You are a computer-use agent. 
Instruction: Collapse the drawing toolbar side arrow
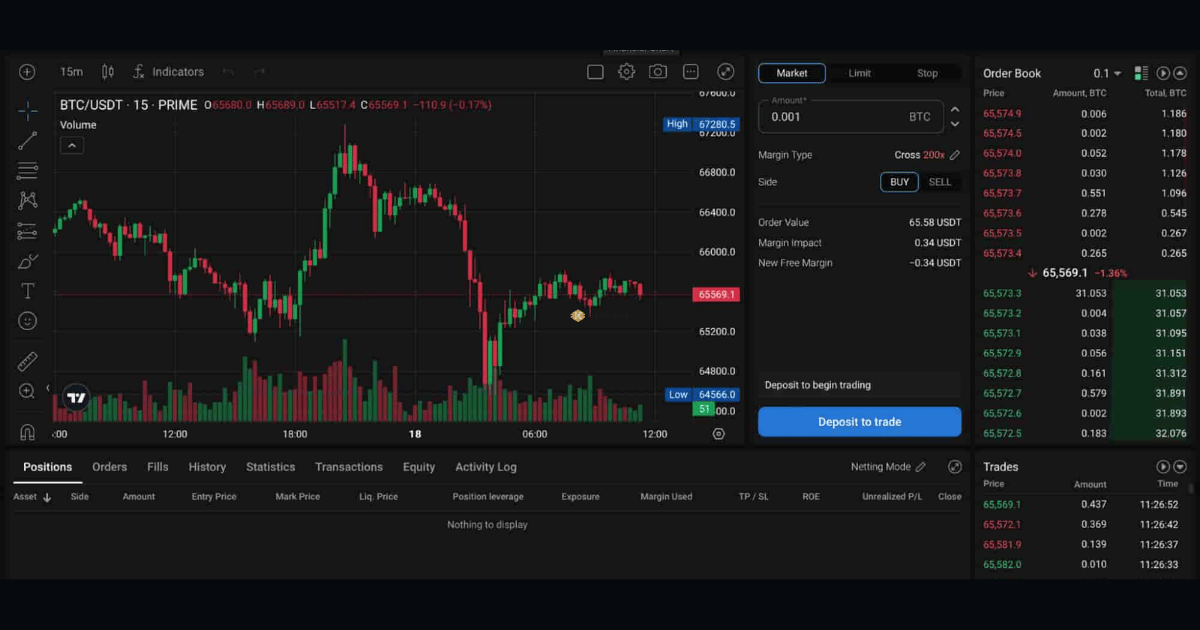pyautogui.click(x=47, y=388)
